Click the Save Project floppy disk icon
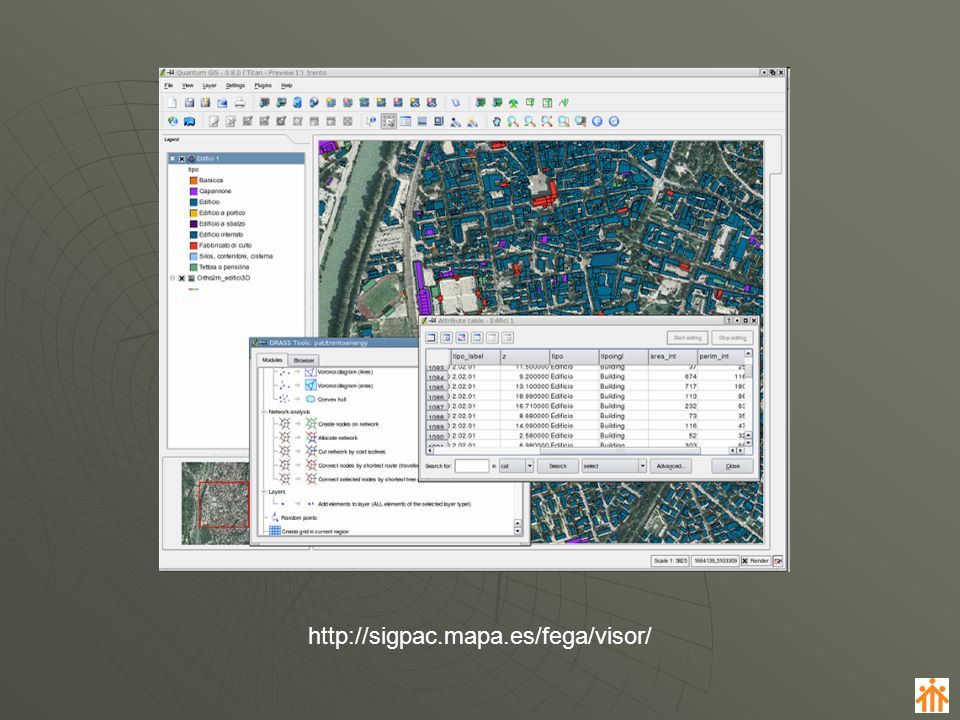The image size is (960, 720). pos(189,103)
